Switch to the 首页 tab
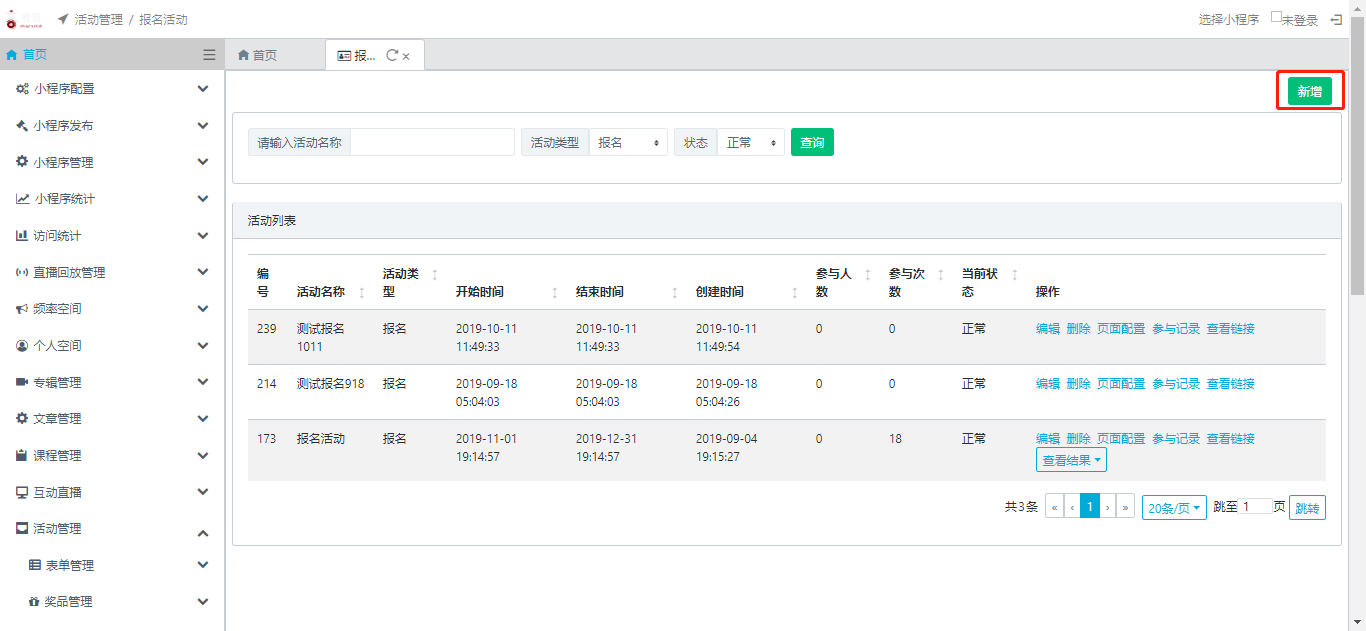 (x=258, y=56)
